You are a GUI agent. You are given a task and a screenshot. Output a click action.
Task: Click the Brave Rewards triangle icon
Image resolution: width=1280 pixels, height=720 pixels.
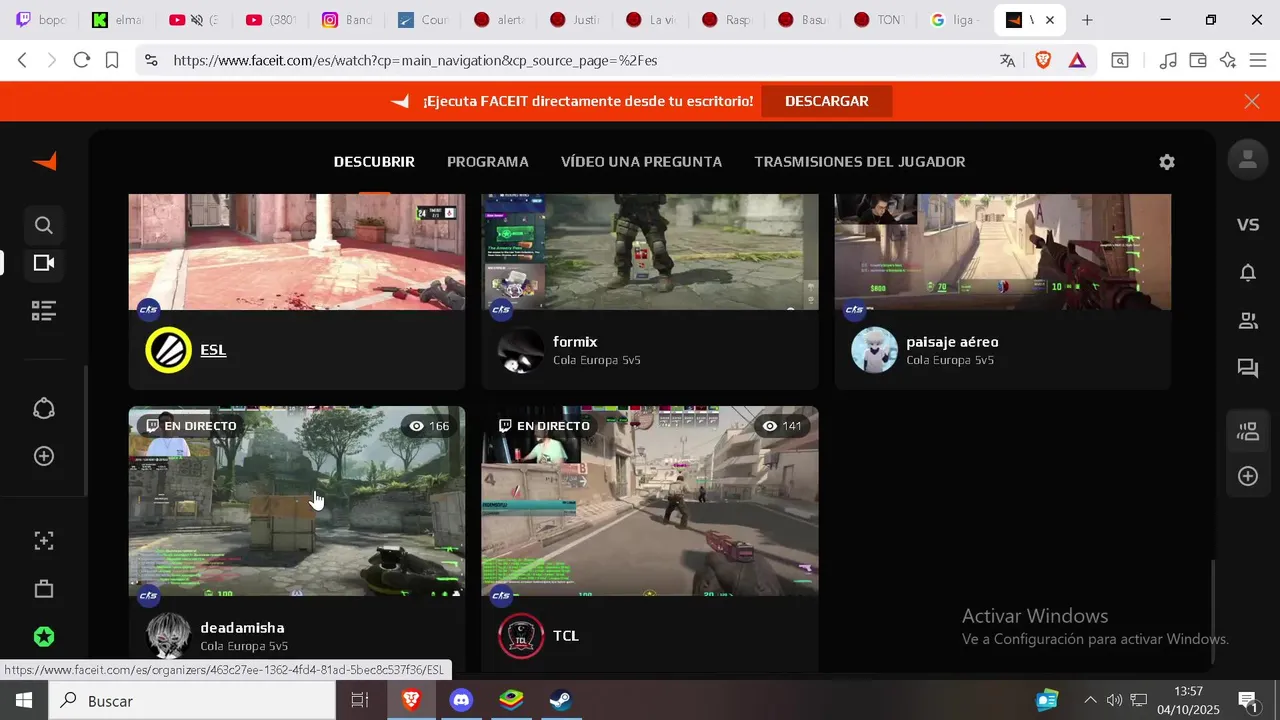click(x=1077, y=60)
